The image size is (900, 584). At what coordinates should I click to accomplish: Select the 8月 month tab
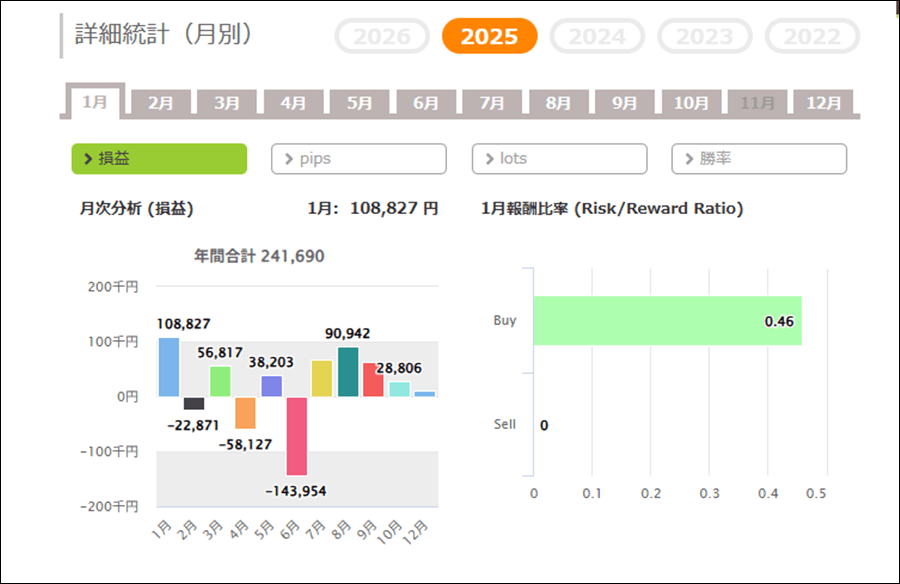point(558,103)
